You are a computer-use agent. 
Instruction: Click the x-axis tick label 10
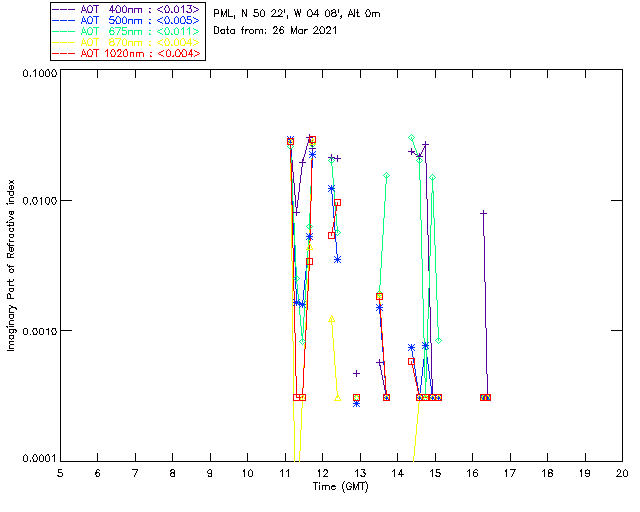(247, 474)
